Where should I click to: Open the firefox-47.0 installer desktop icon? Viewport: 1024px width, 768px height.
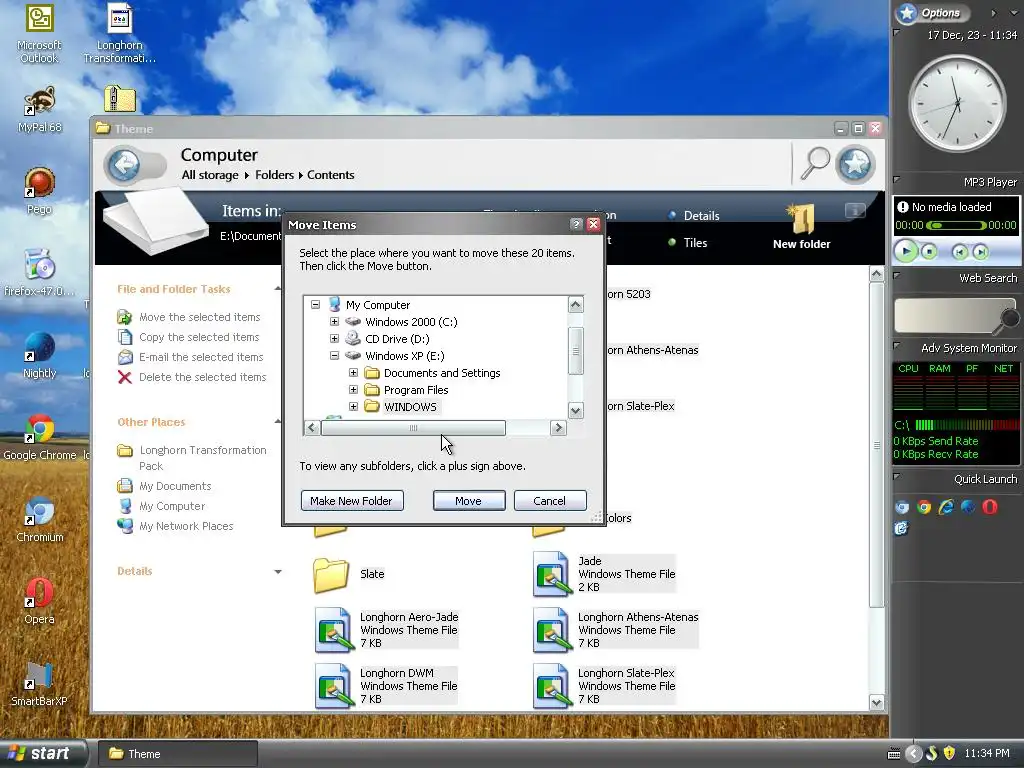click(x=39, y=273)
